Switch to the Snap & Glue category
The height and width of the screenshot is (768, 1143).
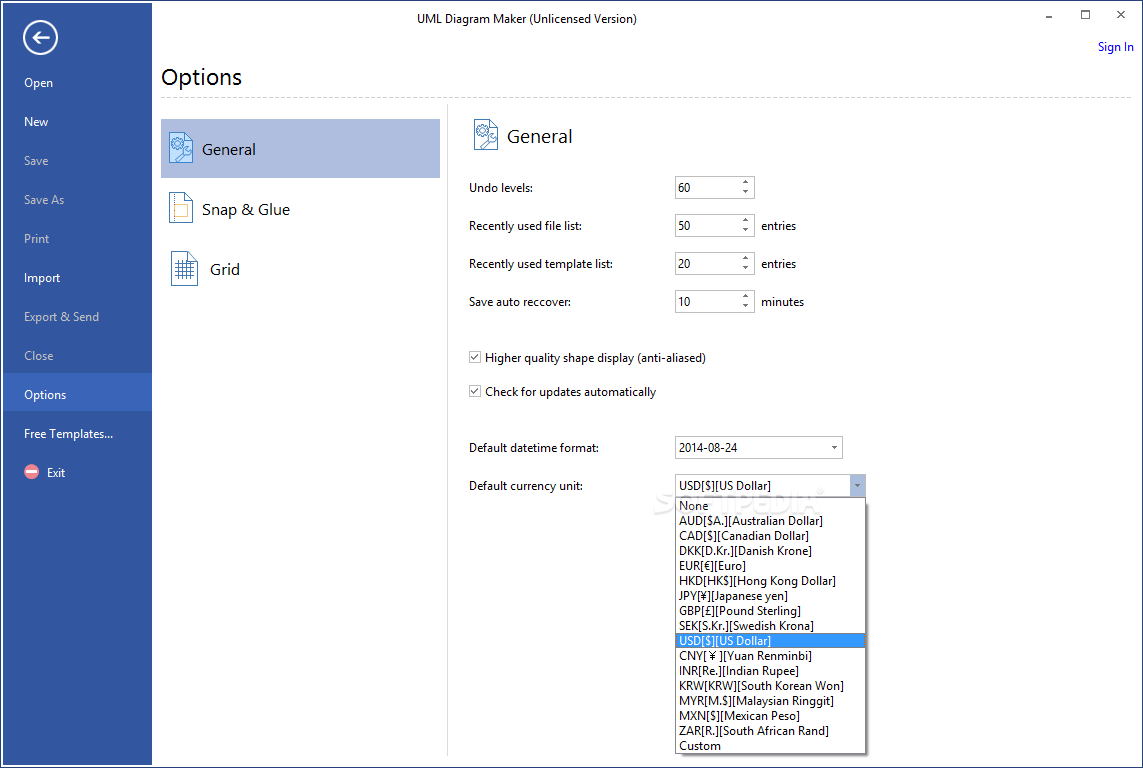300,209
